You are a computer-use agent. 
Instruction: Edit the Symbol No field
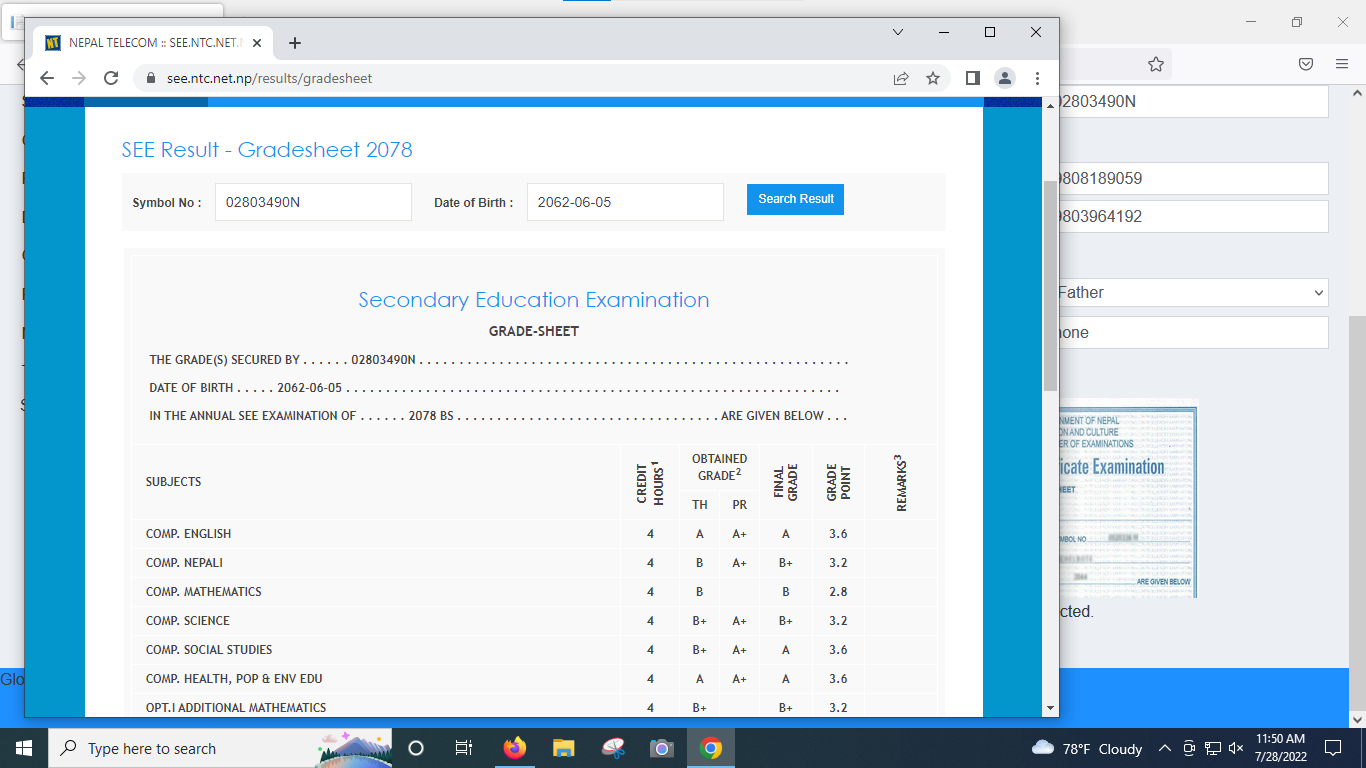pyautogui.click(x=313, y=202)
